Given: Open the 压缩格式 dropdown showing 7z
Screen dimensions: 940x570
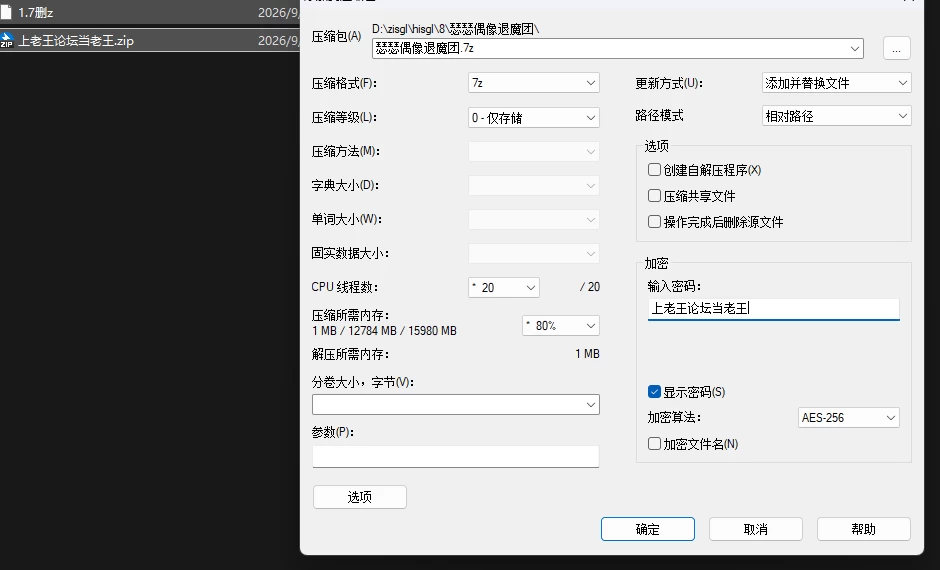Looking at the screenshot, I should pyautogui.click(x=534, y=83).
